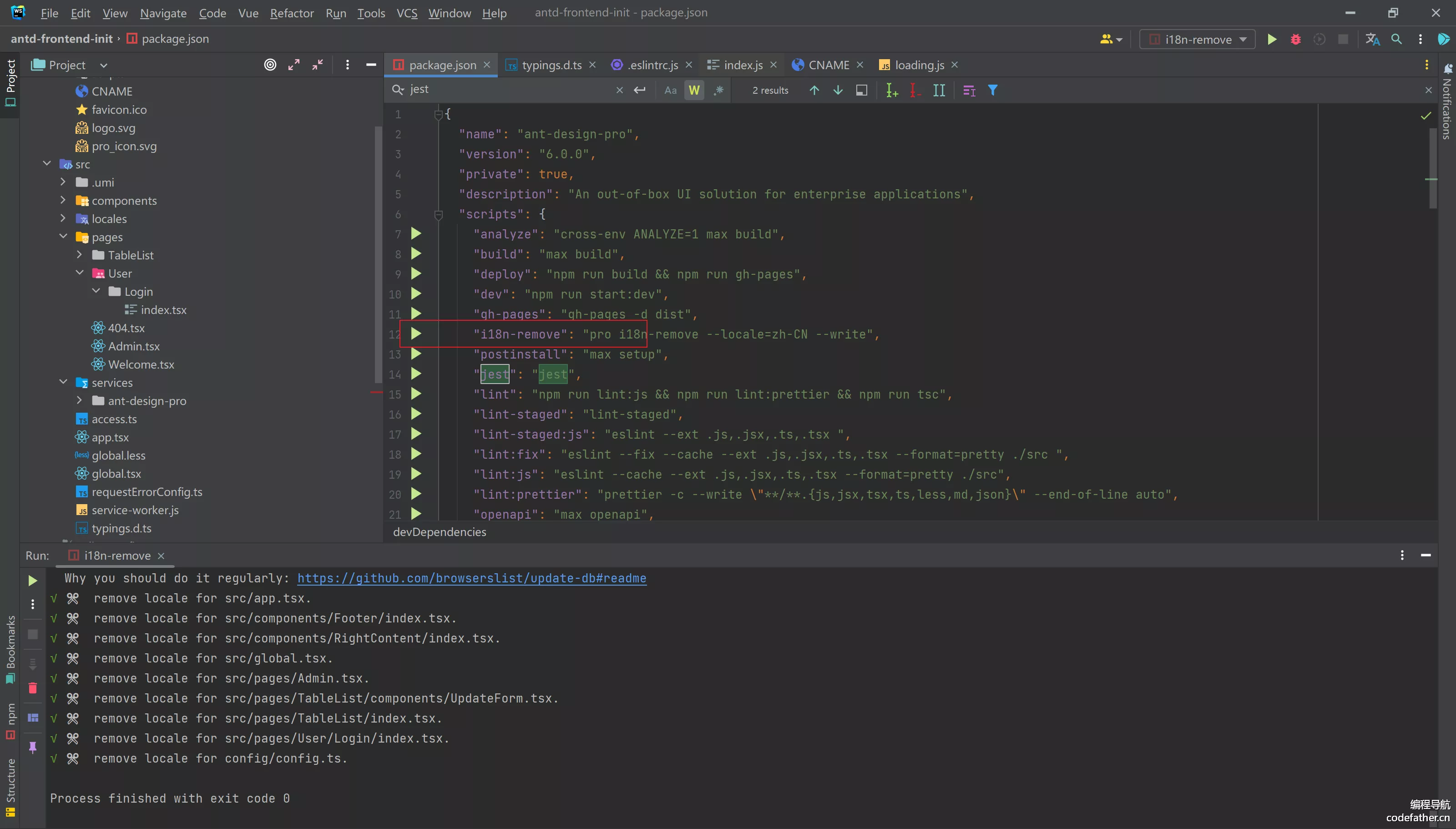
Task: Toggle the npm tool window
Action: [x=10, y=721]
